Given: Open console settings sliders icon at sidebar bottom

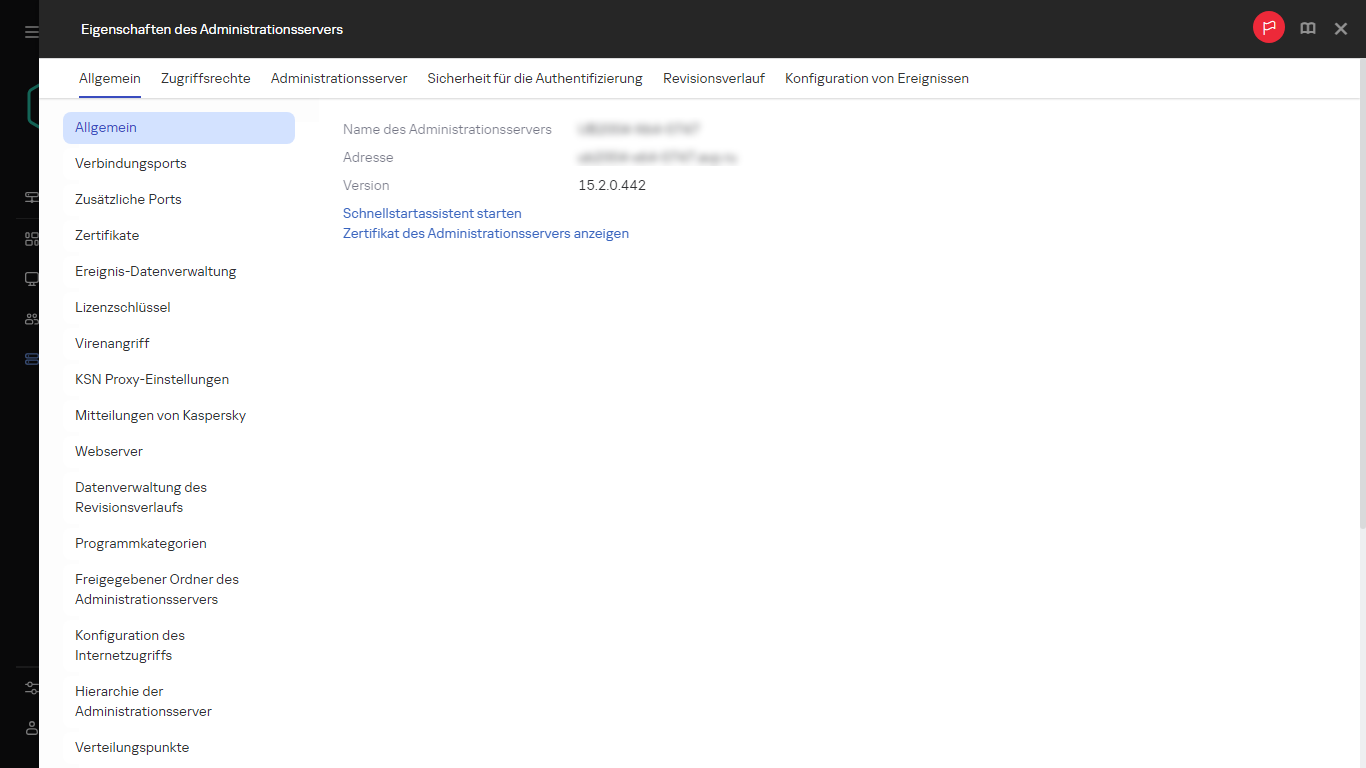Looking at the screenshot, I should tap(29, 688).
